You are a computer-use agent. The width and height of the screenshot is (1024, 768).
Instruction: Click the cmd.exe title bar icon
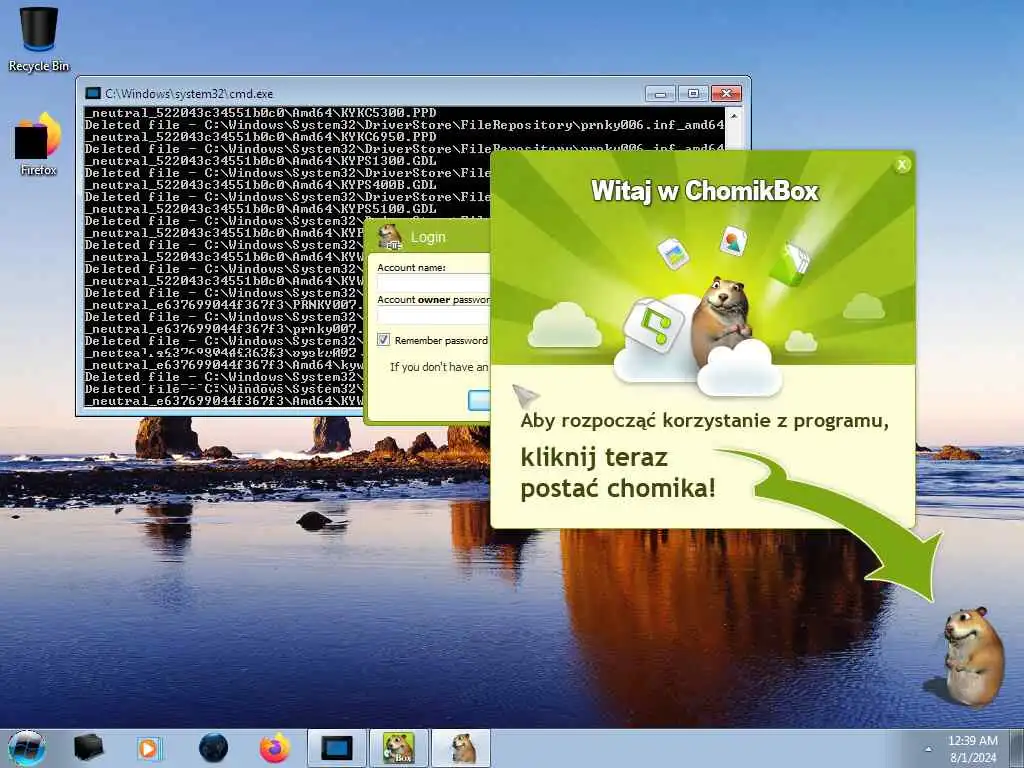93,93
